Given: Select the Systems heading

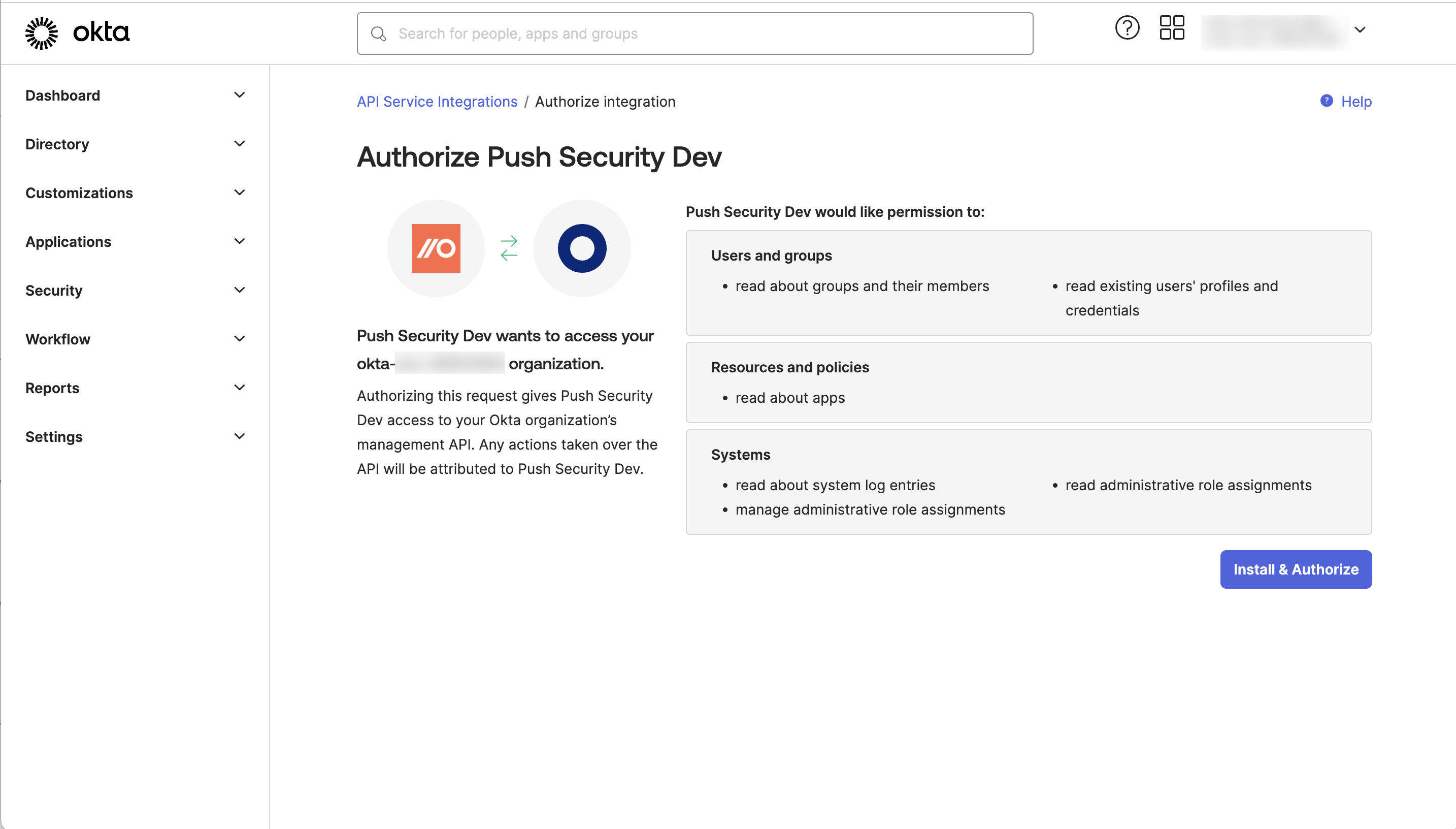Looking at the screenshot, I should [x=740, y=455].
